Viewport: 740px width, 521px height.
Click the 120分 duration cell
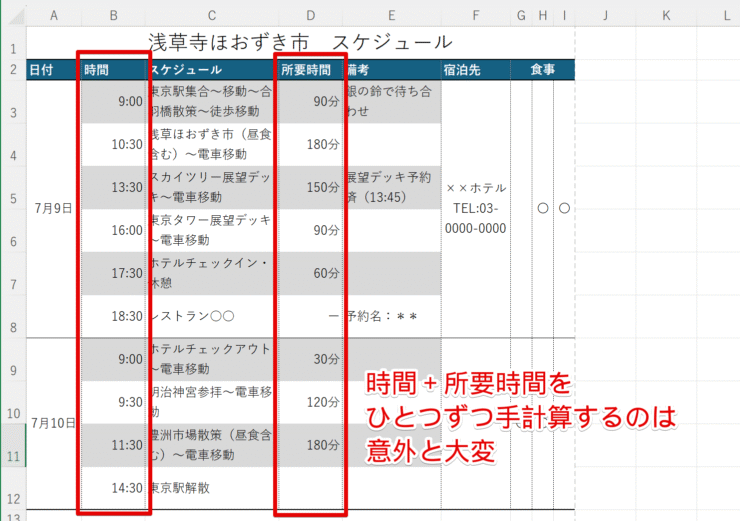pyautogui.click(x=310, y=402)
